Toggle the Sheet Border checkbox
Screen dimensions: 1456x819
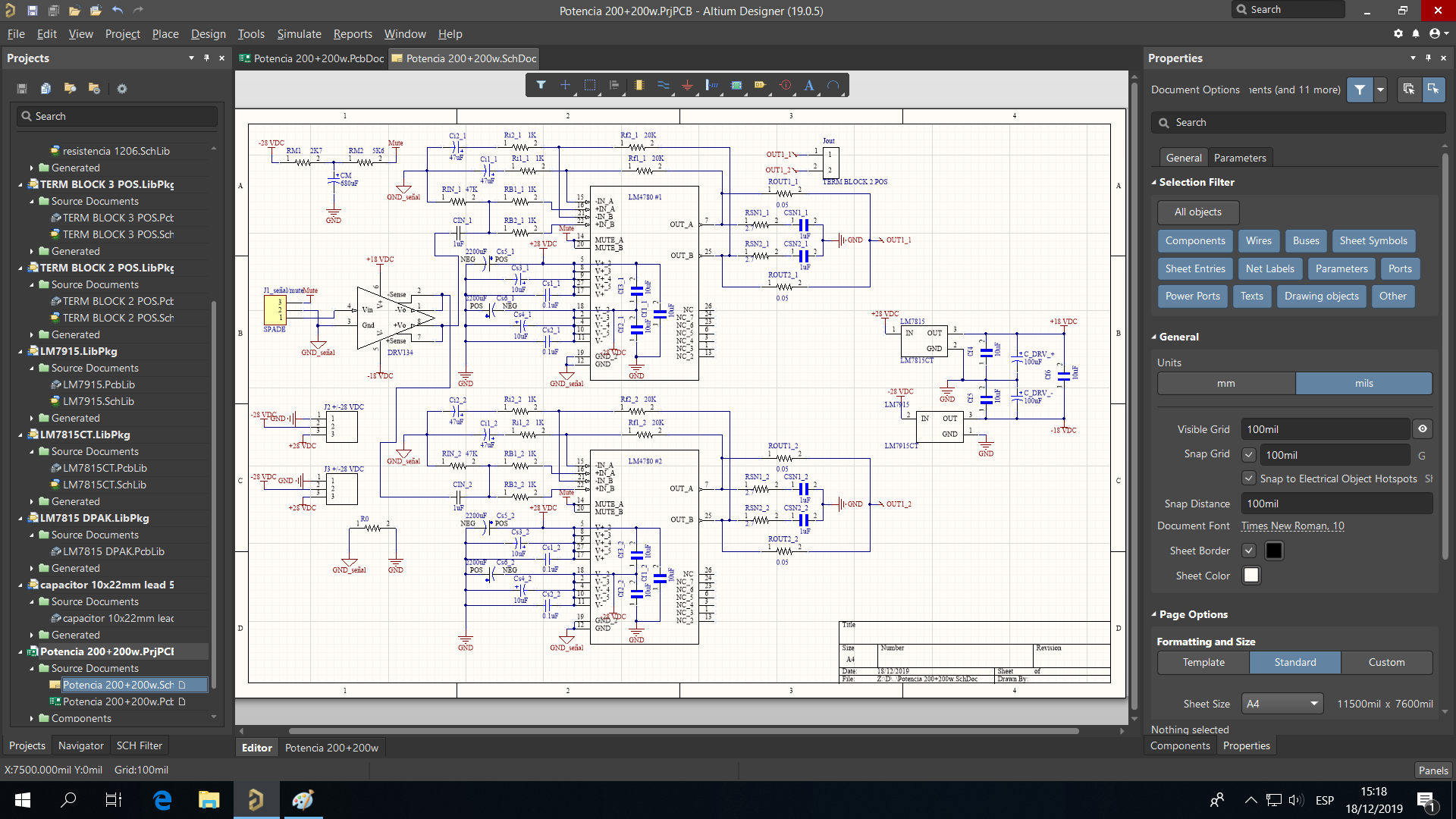pos(1249,551)
